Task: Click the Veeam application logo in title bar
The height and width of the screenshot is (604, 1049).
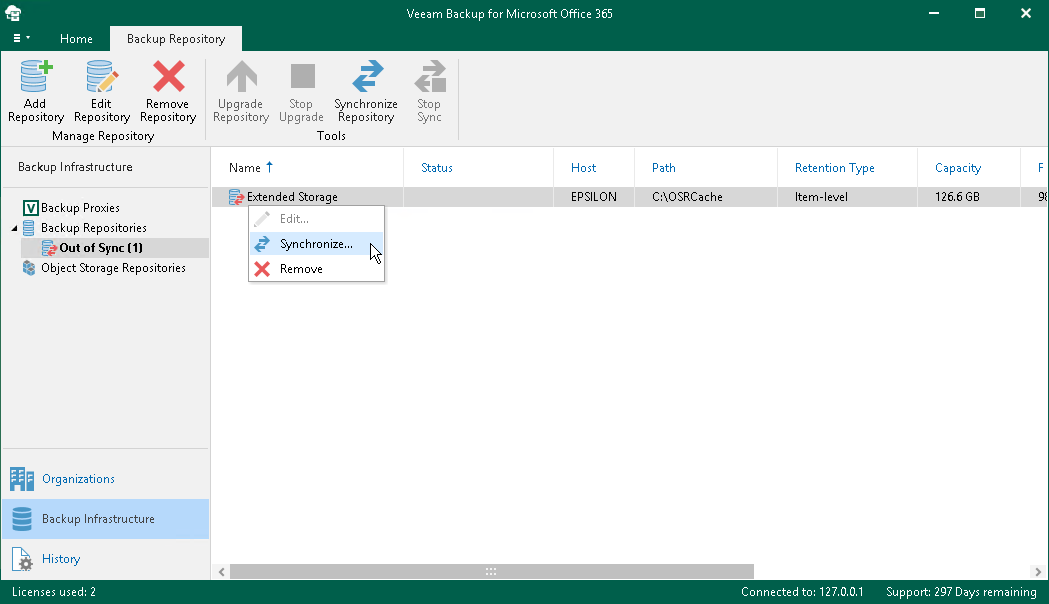Action: click(13, 13)
